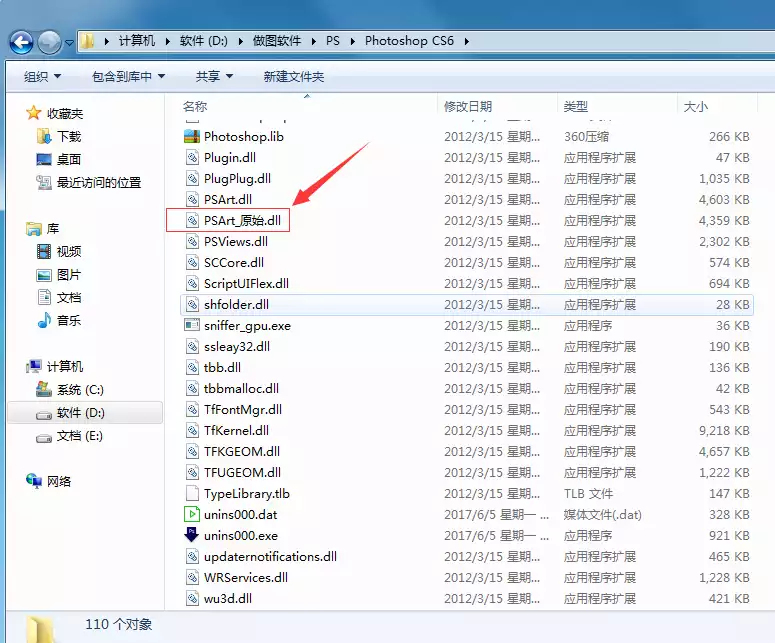
Task: Select file TfKernel.dll
Action: tap(236, 430)
